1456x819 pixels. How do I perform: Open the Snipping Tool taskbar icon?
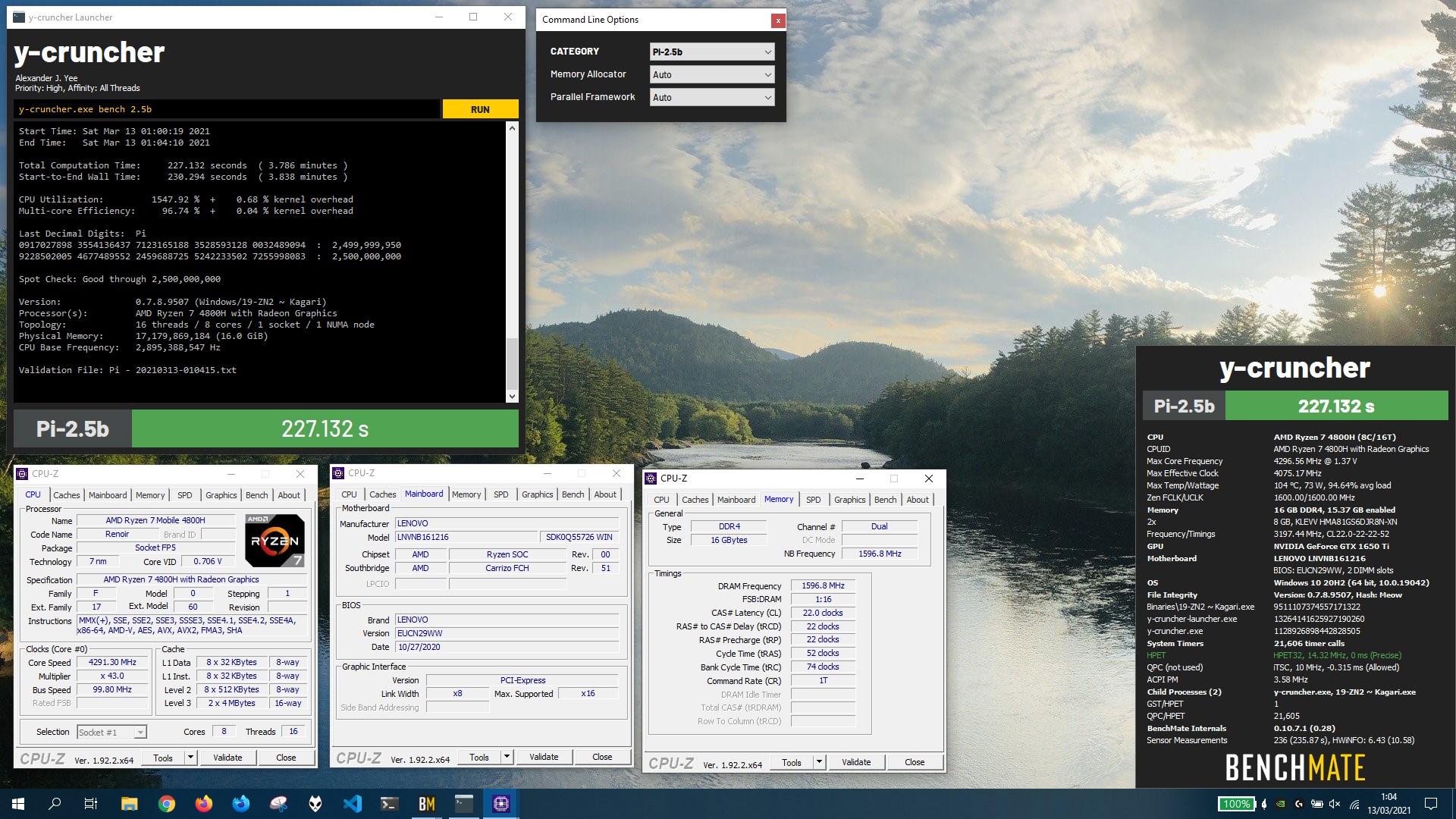(278, 804)
